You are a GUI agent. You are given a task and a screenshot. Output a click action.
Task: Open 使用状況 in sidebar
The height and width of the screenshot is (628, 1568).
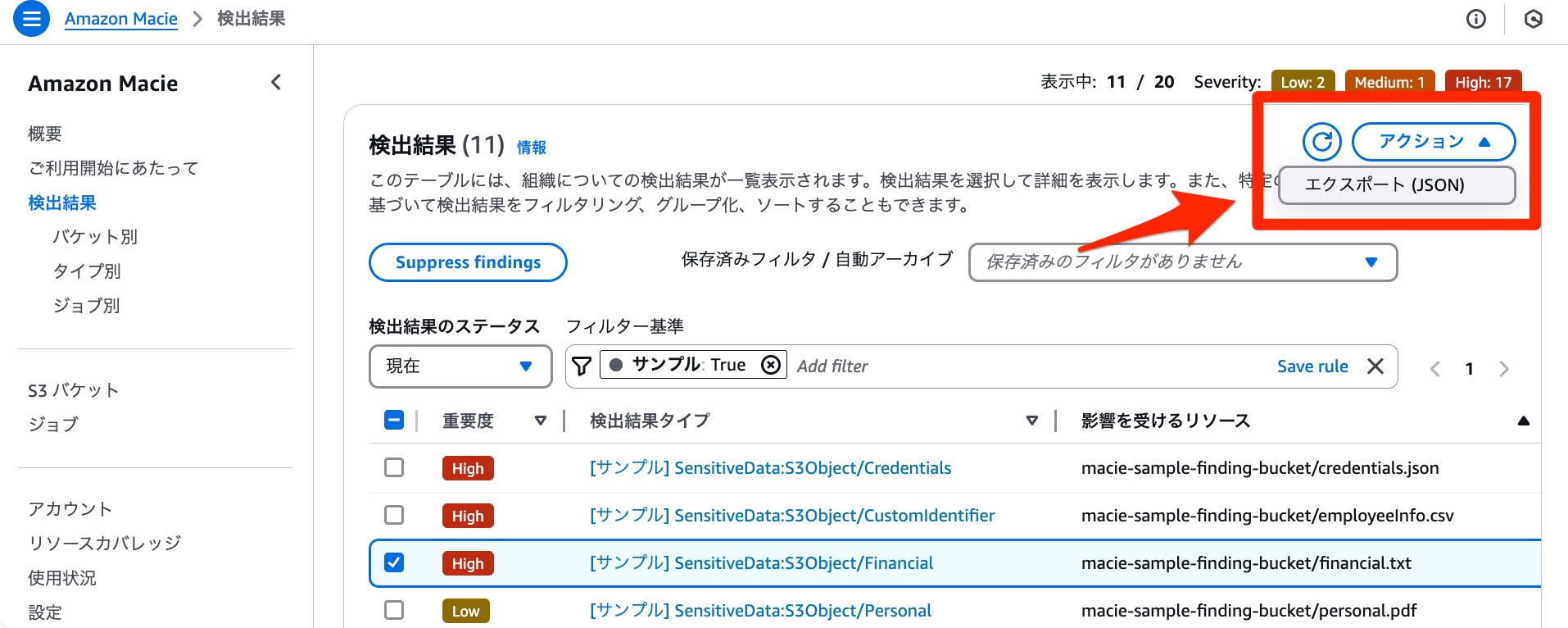(x=62, y=578)
